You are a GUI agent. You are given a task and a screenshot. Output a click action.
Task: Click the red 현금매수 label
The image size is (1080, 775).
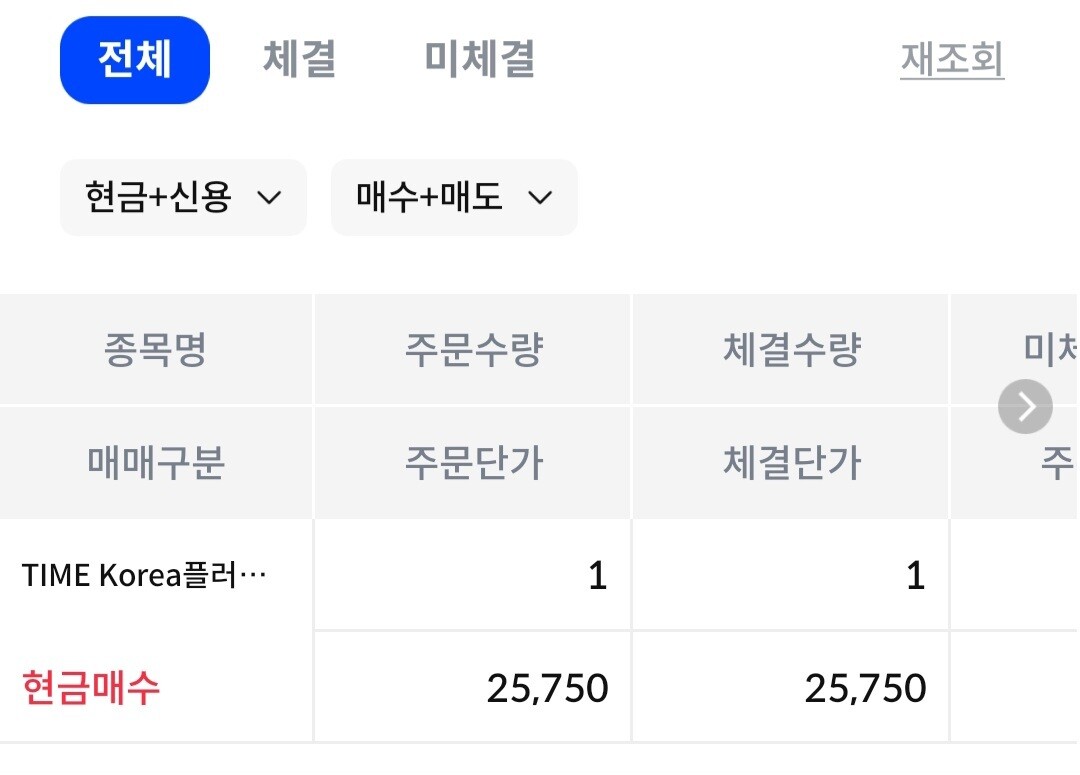[91, 688]
